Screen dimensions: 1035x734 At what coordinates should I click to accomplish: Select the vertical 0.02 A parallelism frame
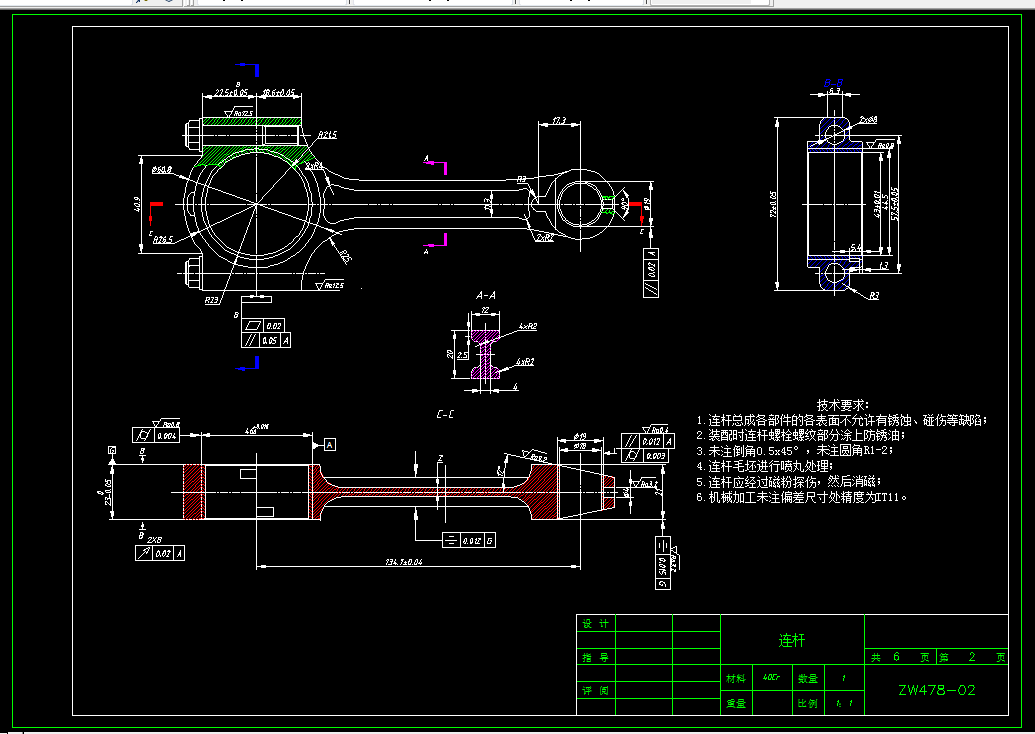pyautogui.click(x=651, y=273)
